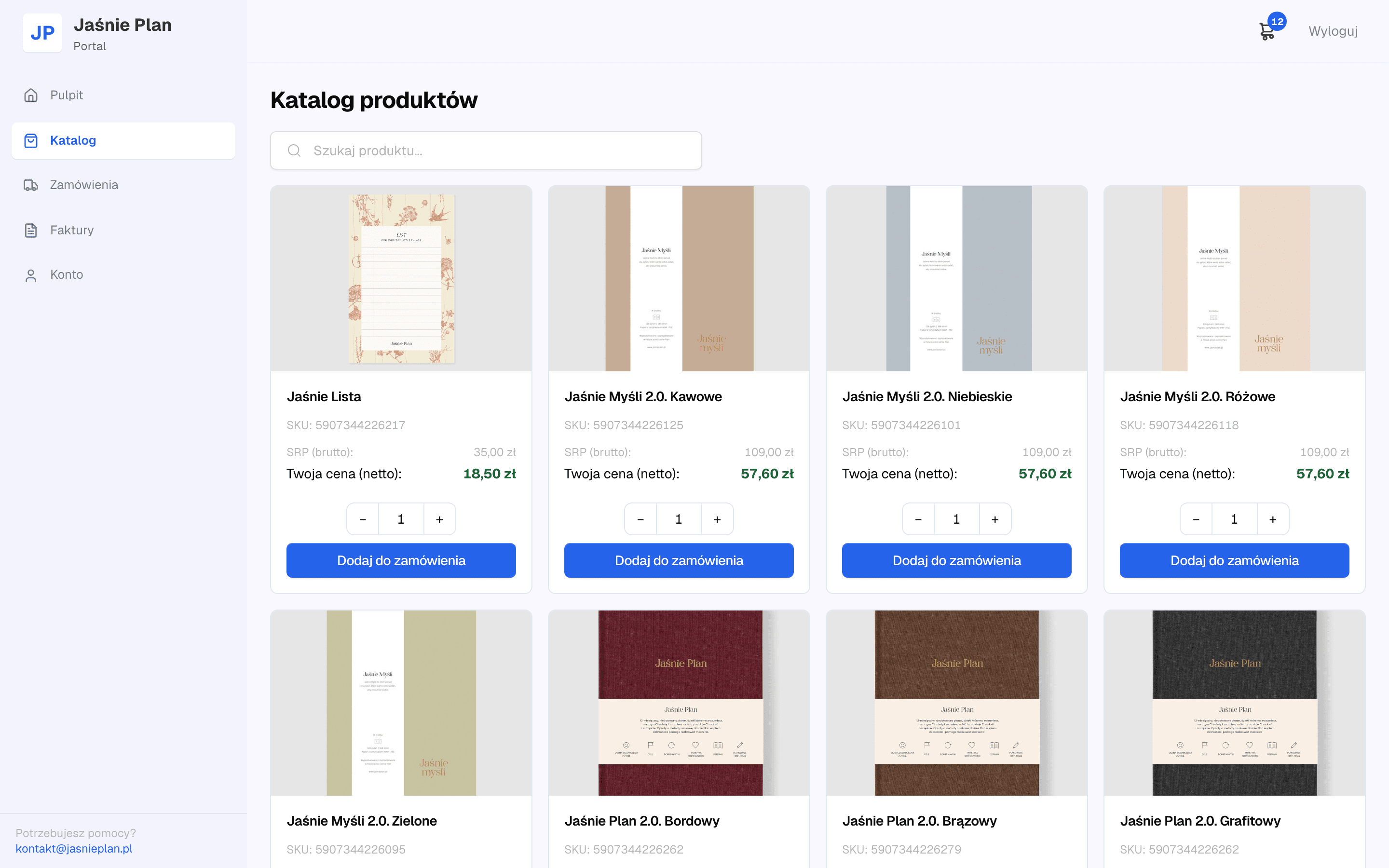The image size is (1389, 868).
Task: Click the Katalog shopping bag icon
Action: 31,141
